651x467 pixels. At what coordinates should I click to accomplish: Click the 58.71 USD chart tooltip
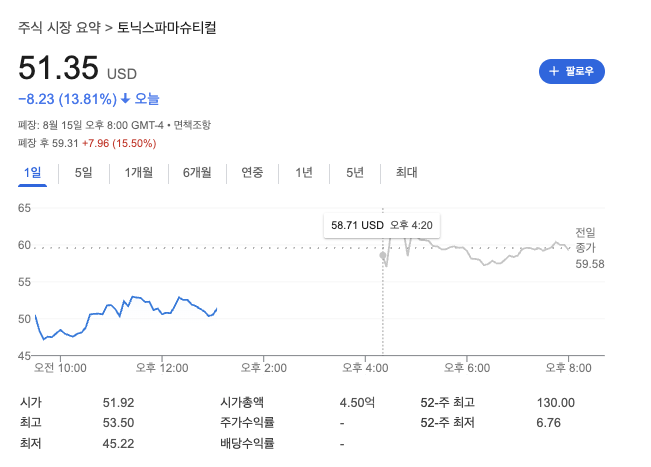pos(382,226)
